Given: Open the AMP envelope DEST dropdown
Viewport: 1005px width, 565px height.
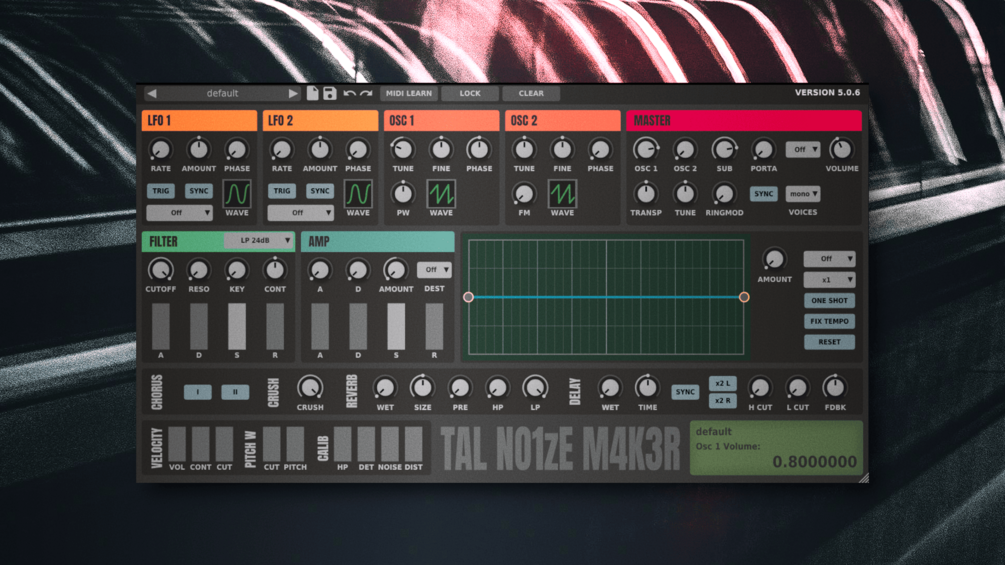Looking at the screenshot, I should tap(434, 270).
